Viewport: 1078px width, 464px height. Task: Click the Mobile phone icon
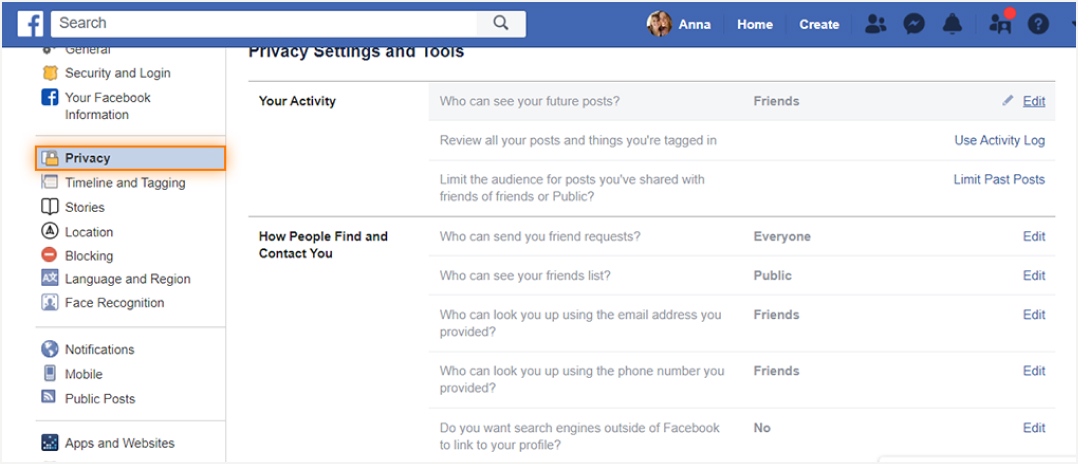pos(50,374)
